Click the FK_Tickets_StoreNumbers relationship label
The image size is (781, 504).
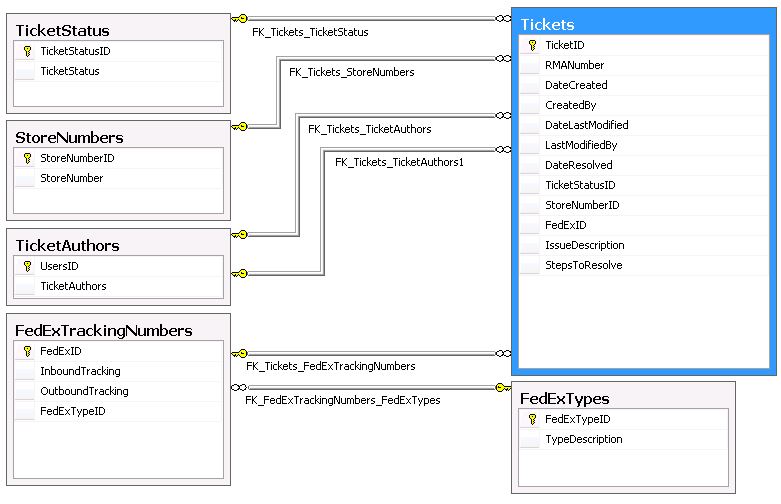click(352, 72)
